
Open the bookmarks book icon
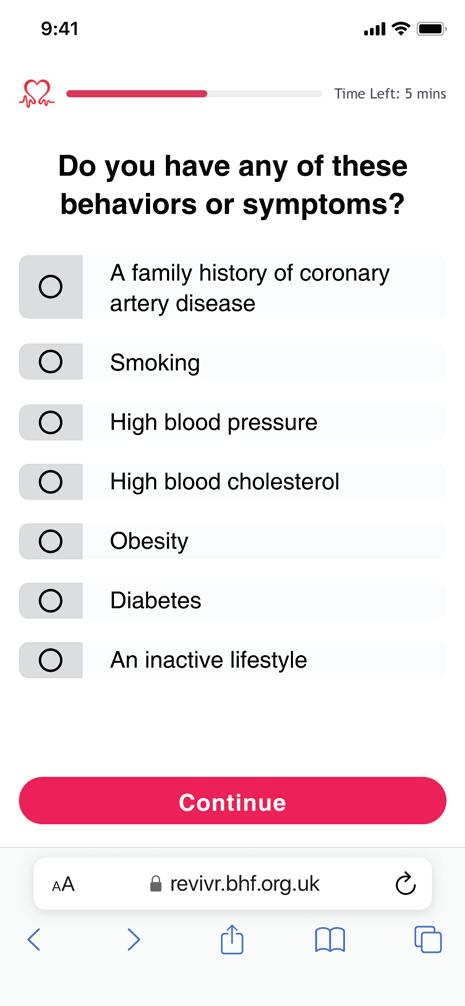pos(330,940)
